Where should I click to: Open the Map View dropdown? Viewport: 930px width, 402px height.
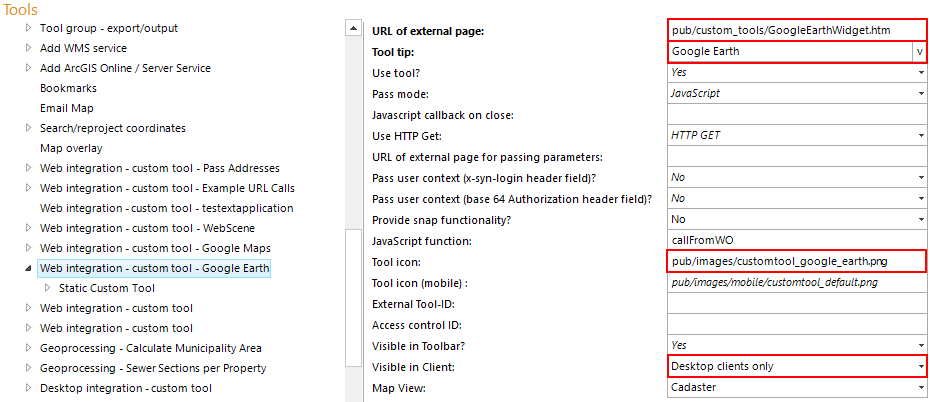pos(921,388)
